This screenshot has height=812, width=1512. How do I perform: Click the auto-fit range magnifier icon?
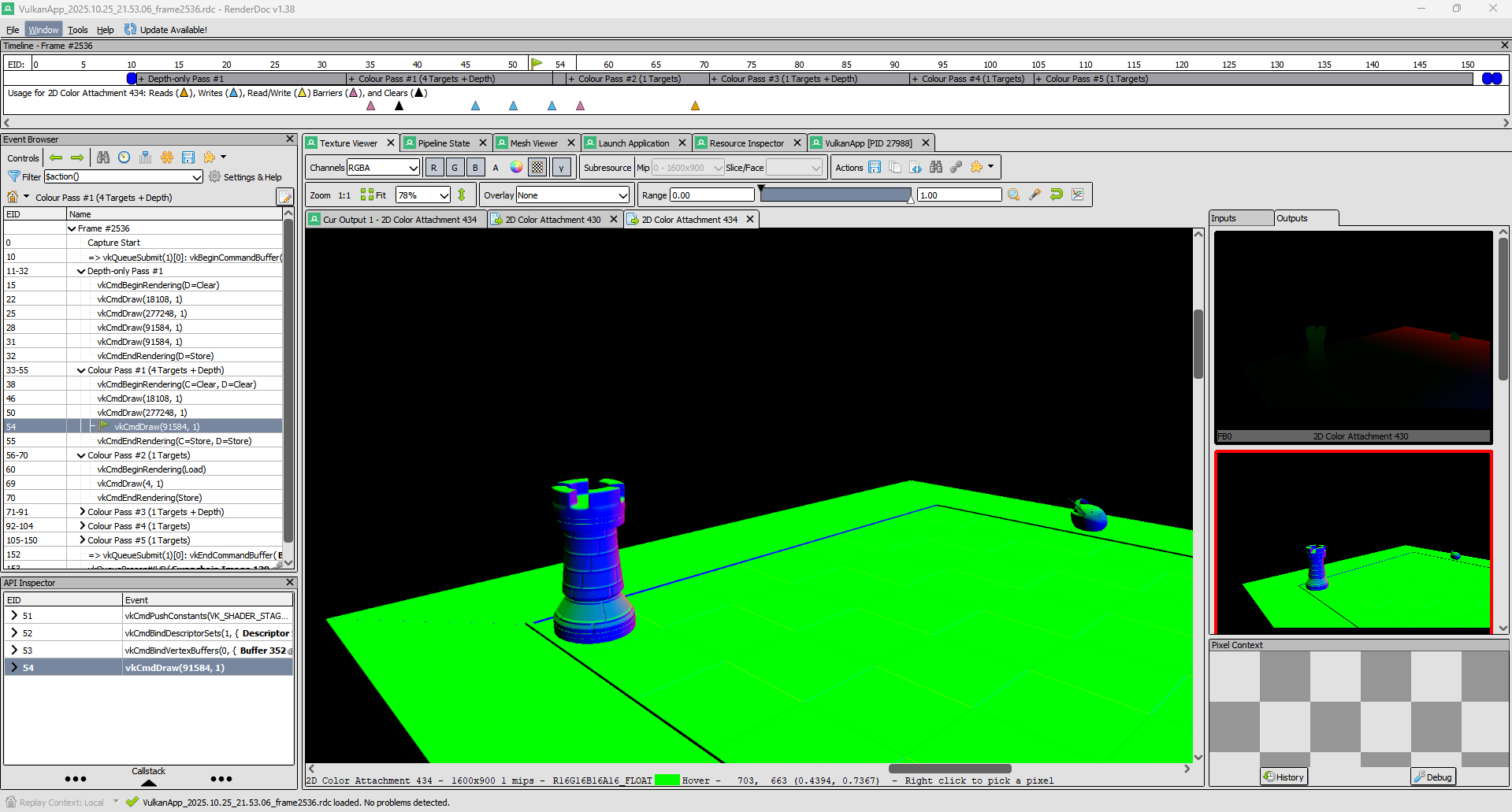(x=1013, y=195)
